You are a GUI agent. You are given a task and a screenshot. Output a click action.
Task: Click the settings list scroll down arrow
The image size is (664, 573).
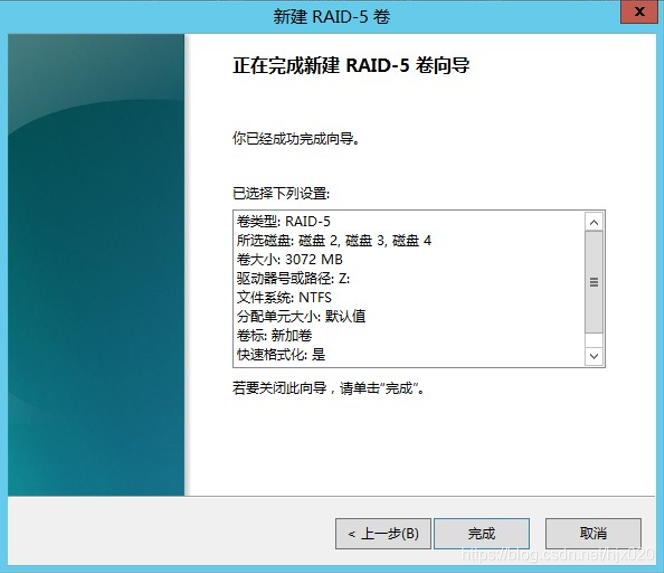point(594,356)
